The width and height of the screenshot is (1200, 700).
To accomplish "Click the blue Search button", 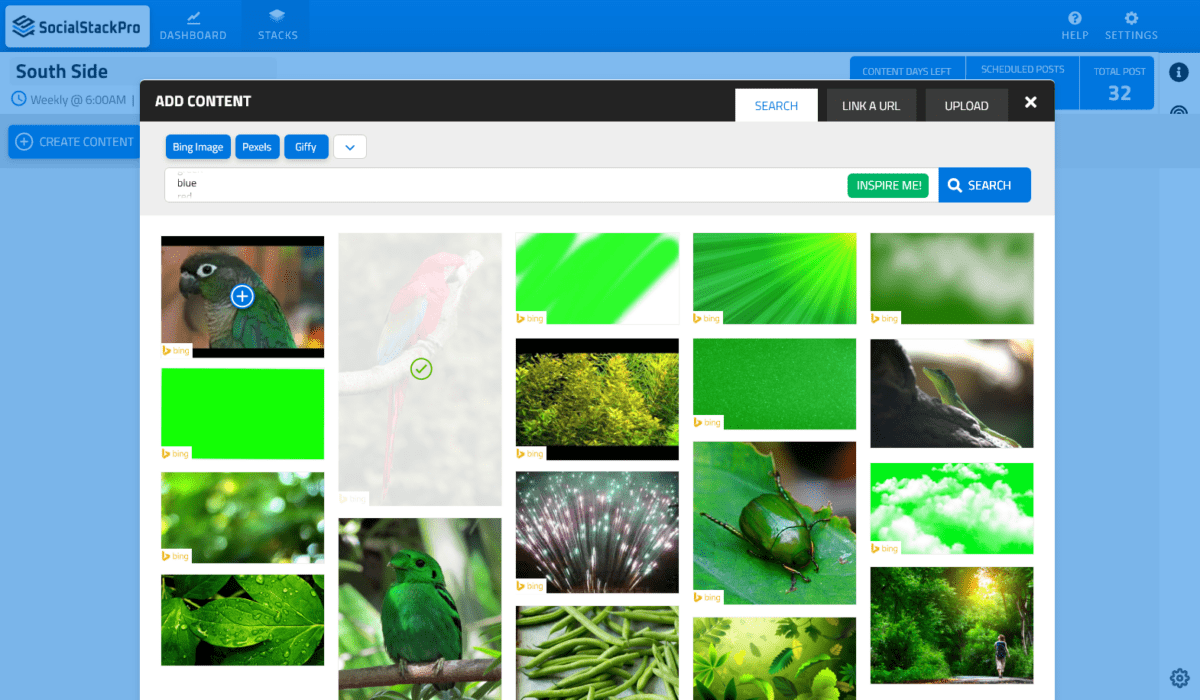I will point(984,185).
